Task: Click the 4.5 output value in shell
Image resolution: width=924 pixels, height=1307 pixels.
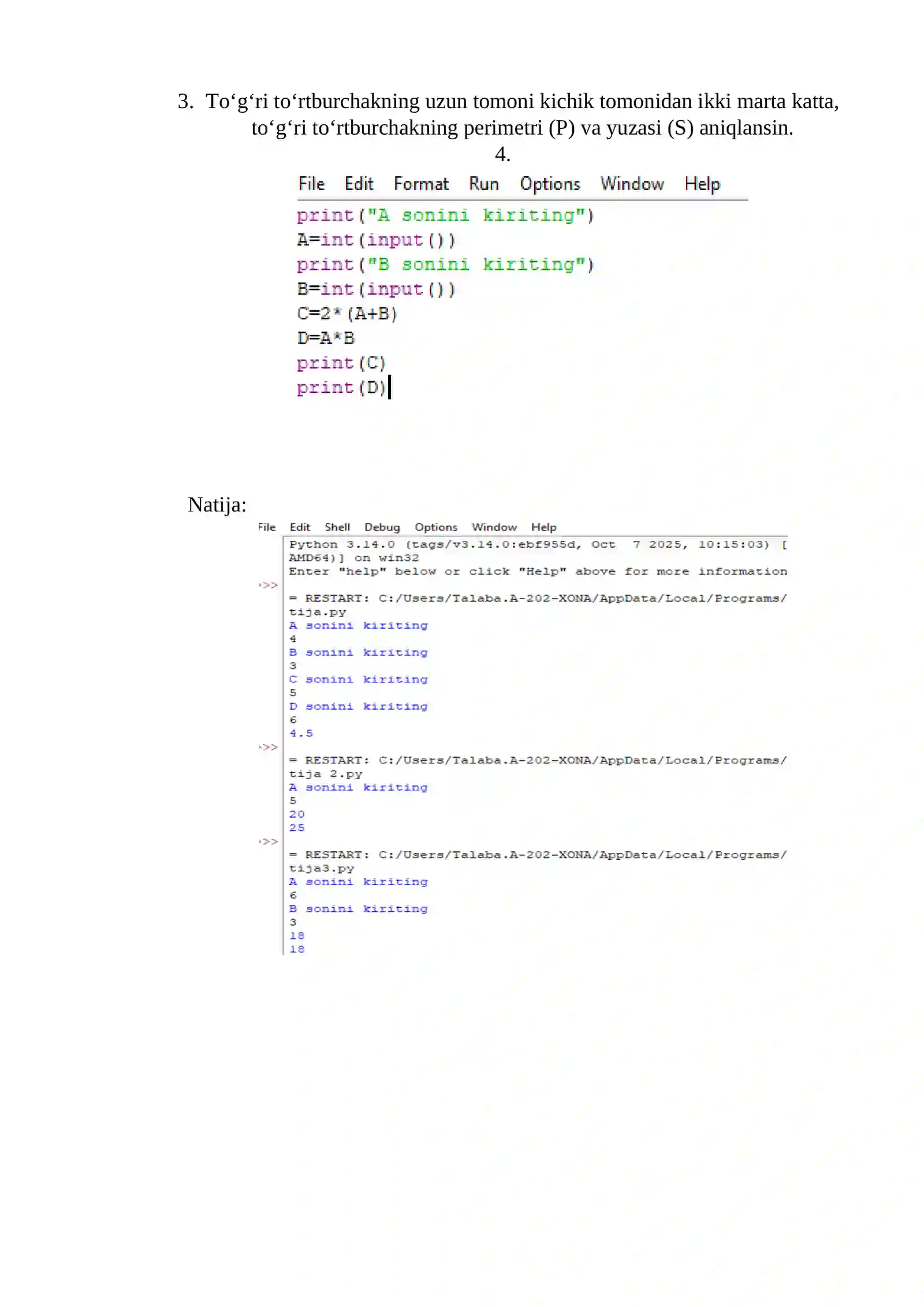Action: 301,733
